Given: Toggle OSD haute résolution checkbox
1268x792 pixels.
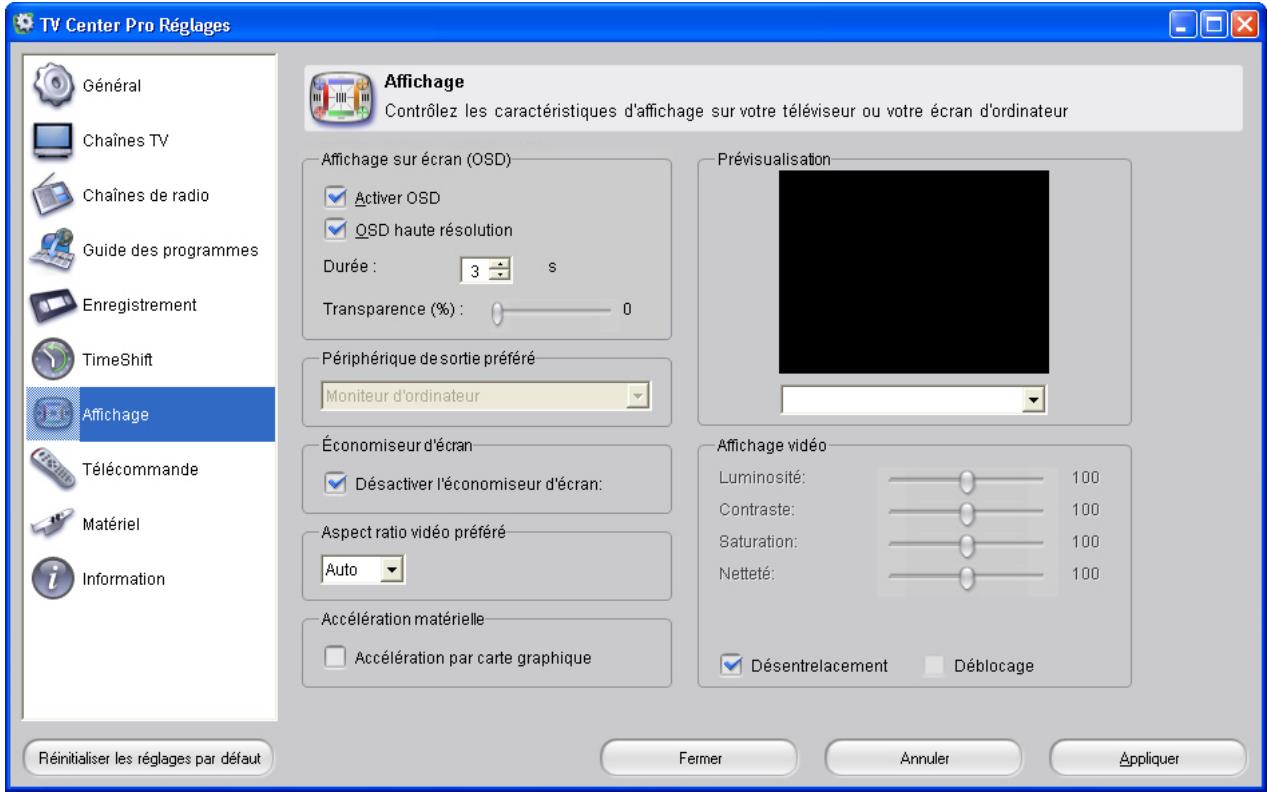Looking at the screenshot, I should coord(336,229).
